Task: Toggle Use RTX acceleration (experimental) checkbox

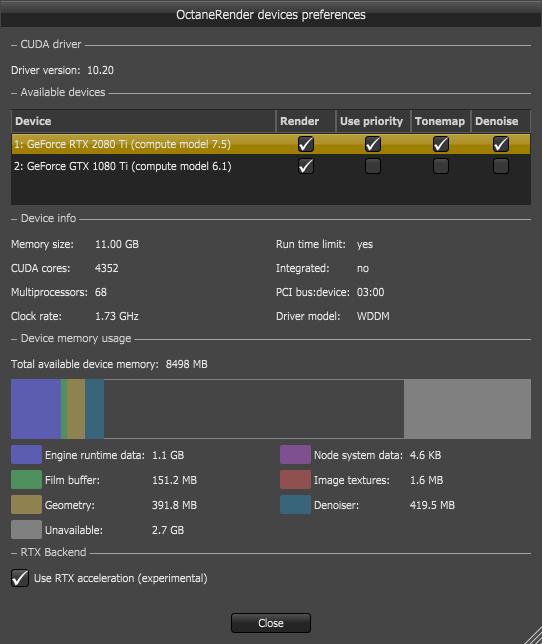Action: [x=20, y=578]
